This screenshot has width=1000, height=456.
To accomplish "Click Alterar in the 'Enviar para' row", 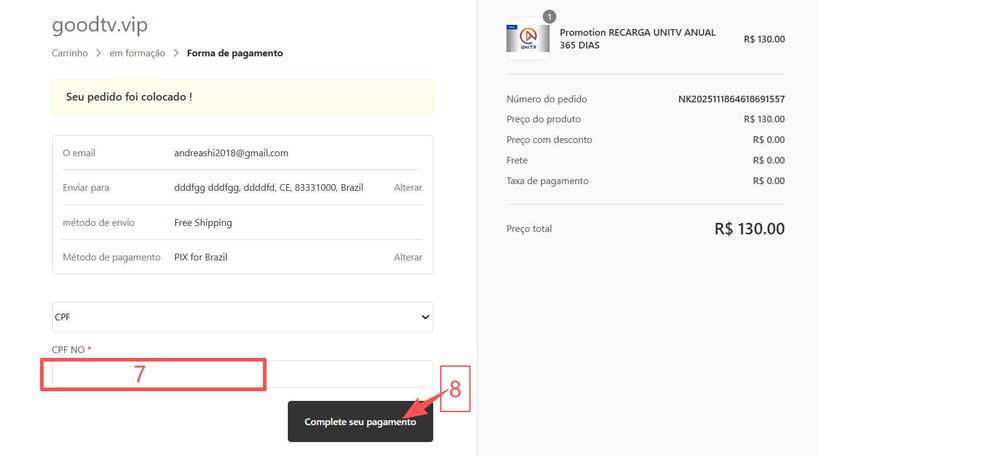I will point(407,188).
